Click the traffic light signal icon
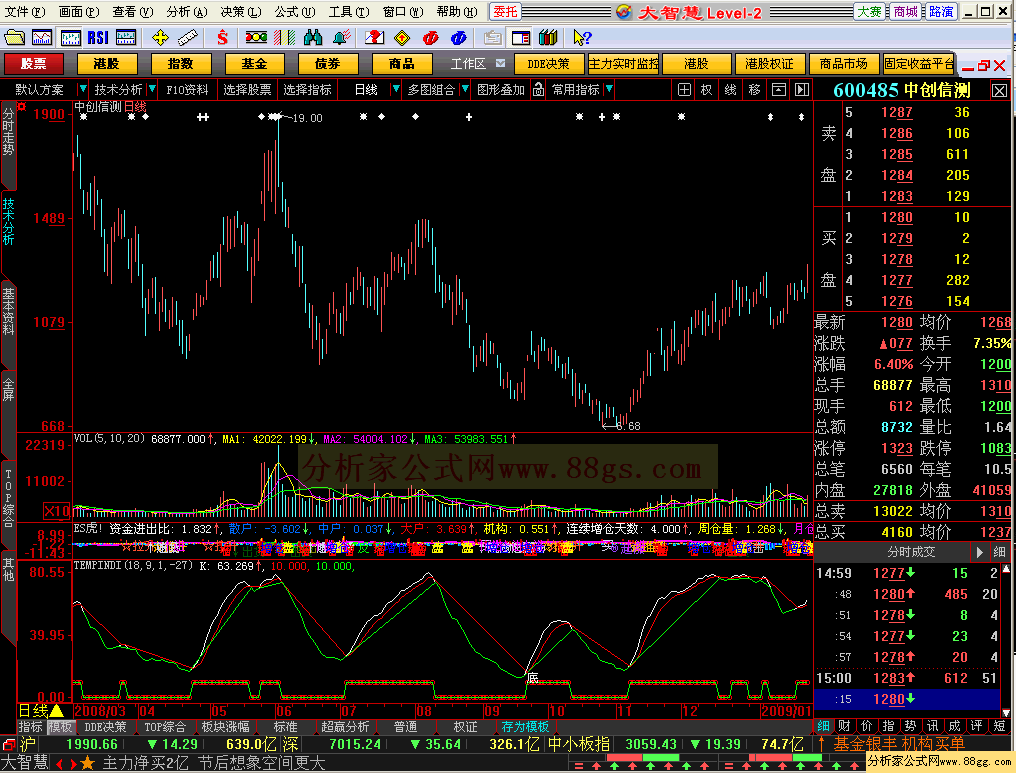 click(256, 38)
